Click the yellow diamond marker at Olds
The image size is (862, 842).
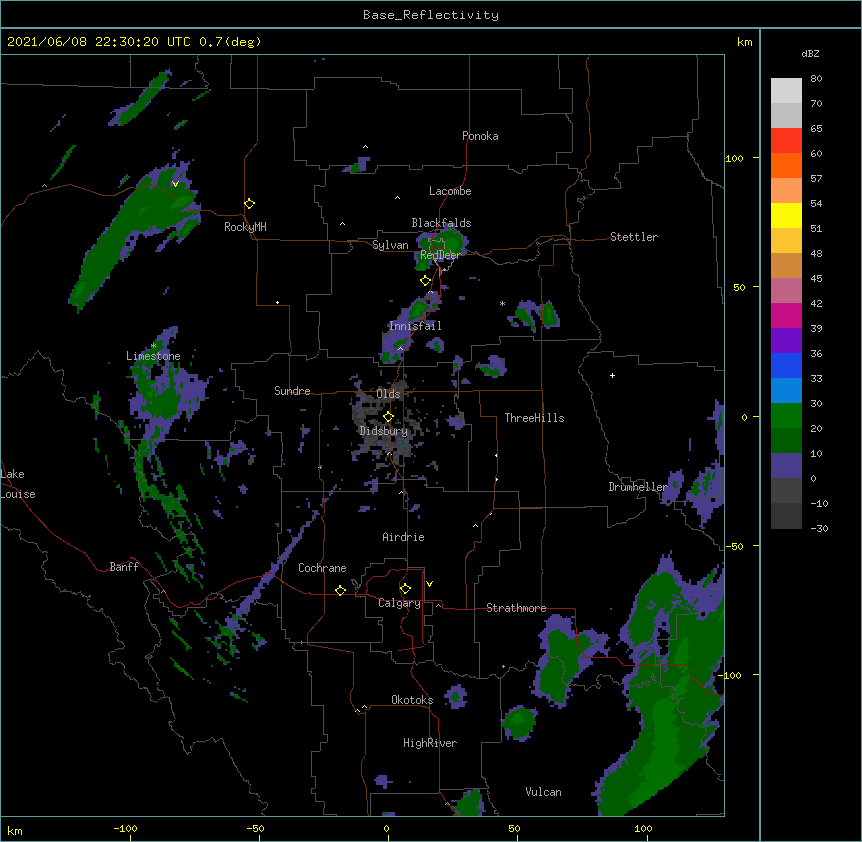(388, 416)
